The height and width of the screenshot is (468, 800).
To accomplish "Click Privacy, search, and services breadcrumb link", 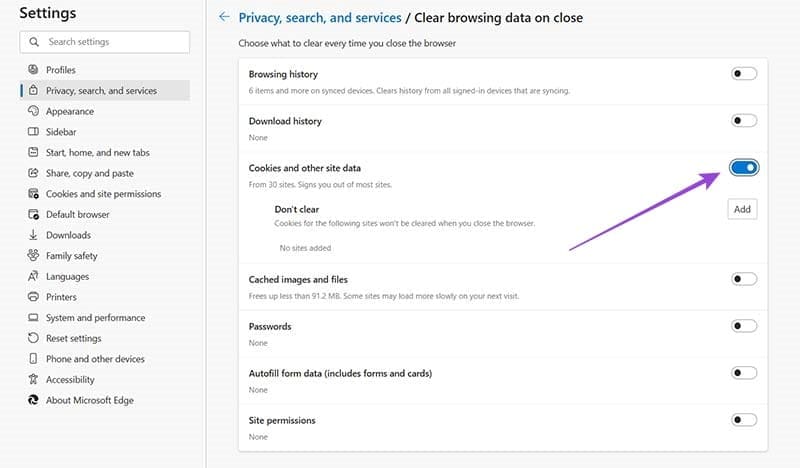I will tap(320, 18).
